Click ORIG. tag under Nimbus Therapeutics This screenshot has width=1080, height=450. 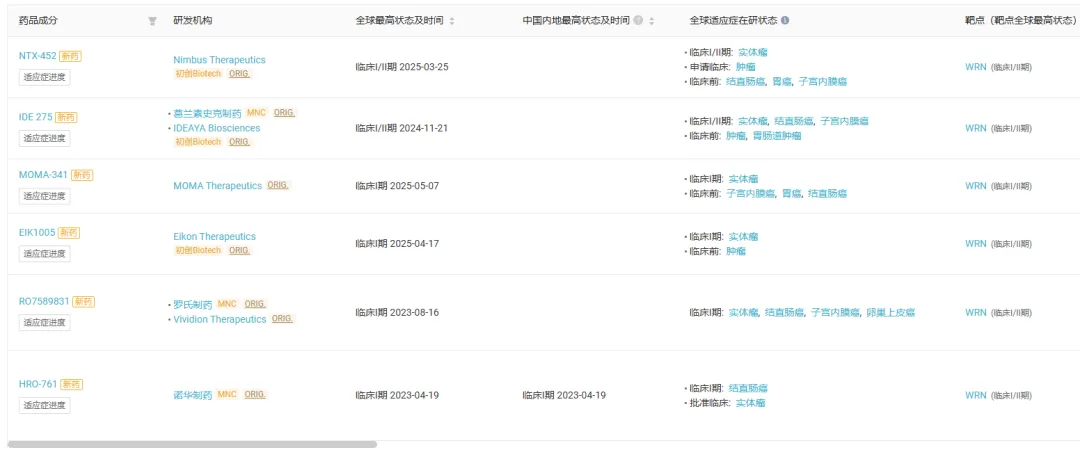[x=240, y=74]
